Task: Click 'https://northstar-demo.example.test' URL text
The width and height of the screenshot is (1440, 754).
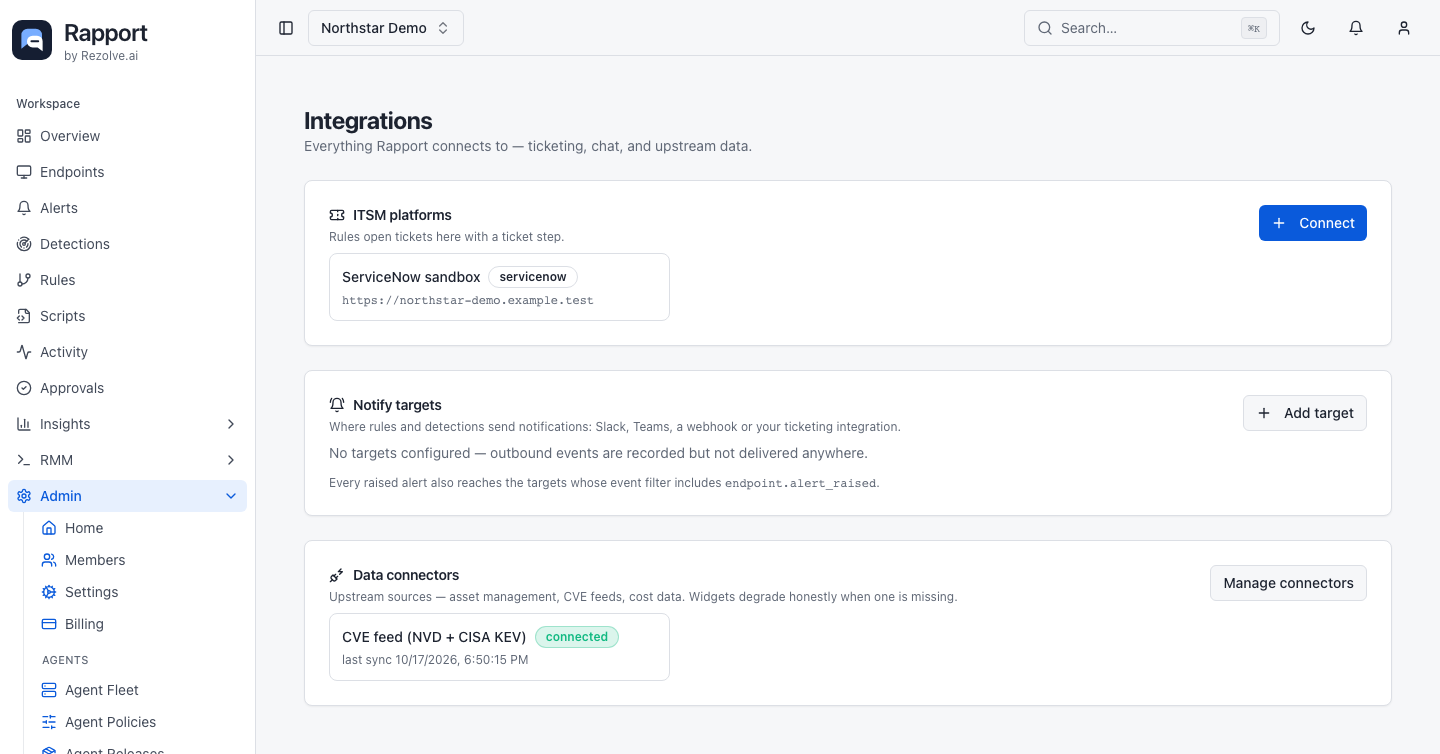Action: tap(468, 300)
